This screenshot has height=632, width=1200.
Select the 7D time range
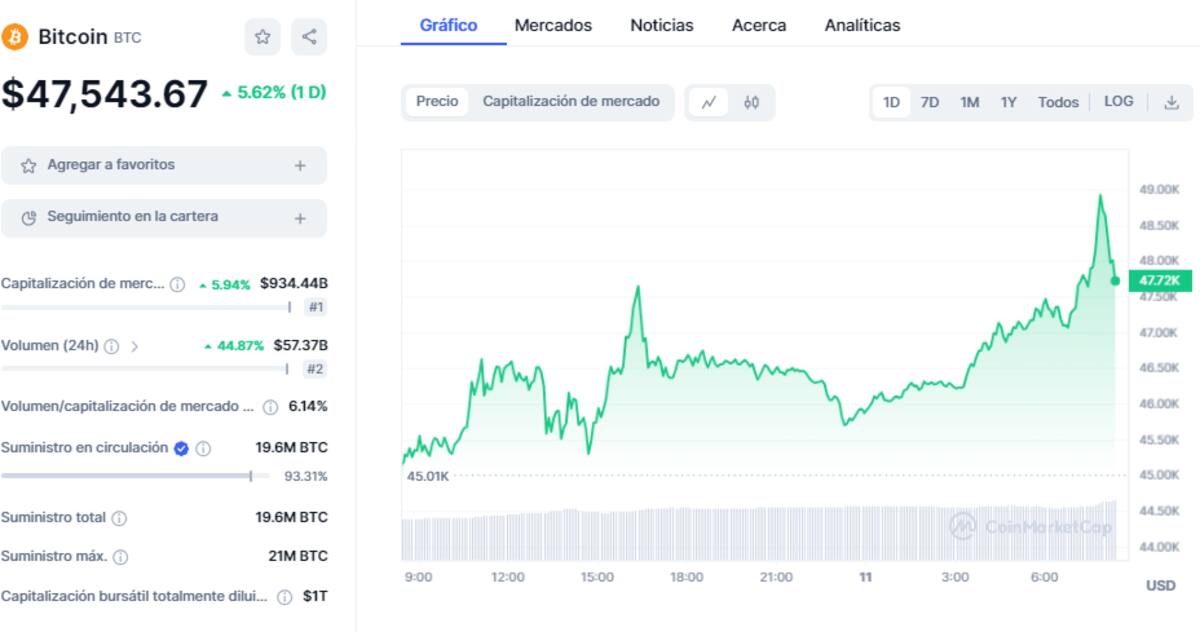pos(930,101)
